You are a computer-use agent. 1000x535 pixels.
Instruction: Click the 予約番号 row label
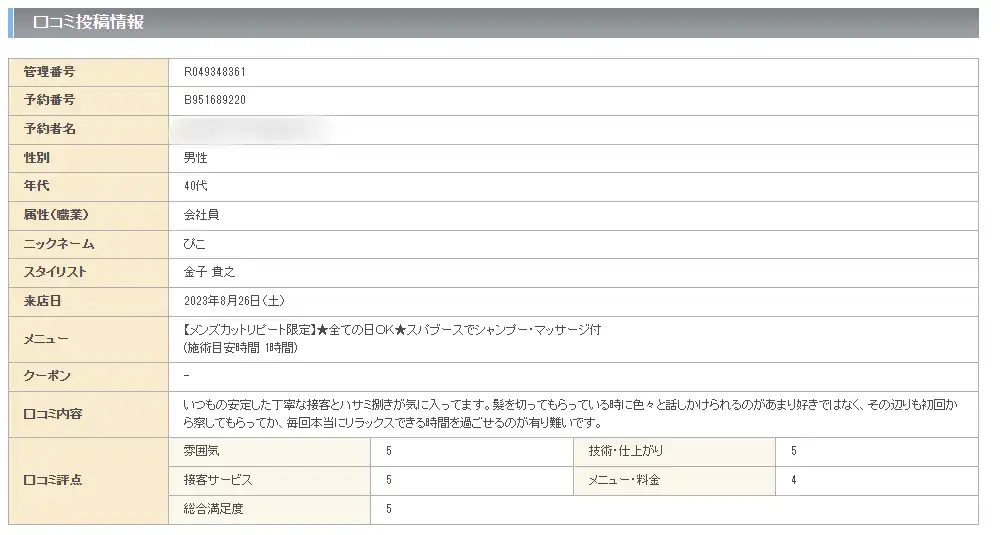pyautogui.click(x=49, y=100)
